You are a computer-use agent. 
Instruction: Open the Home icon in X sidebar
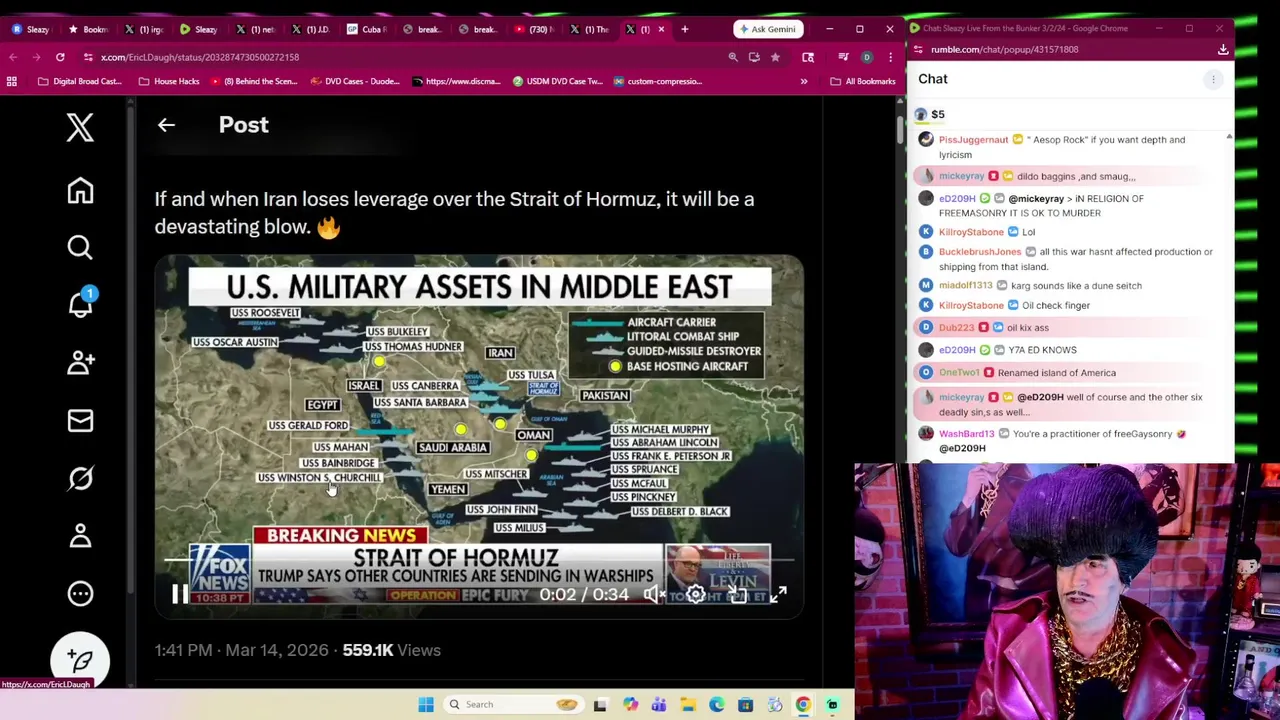[80, 190]
